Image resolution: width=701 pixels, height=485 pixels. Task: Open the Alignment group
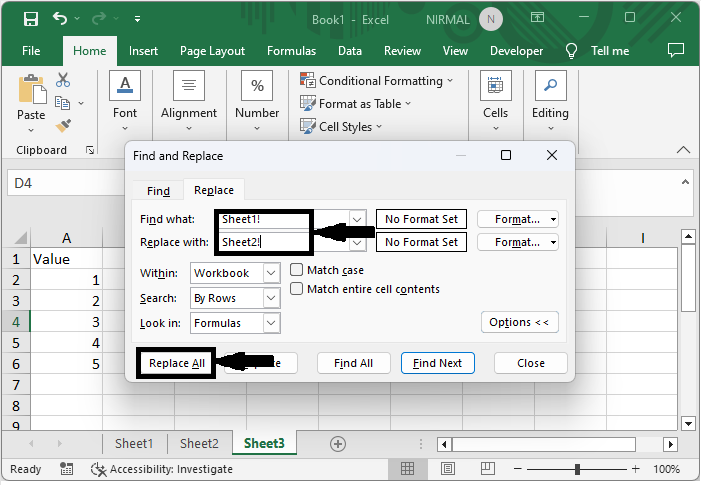tap(189, 101)
